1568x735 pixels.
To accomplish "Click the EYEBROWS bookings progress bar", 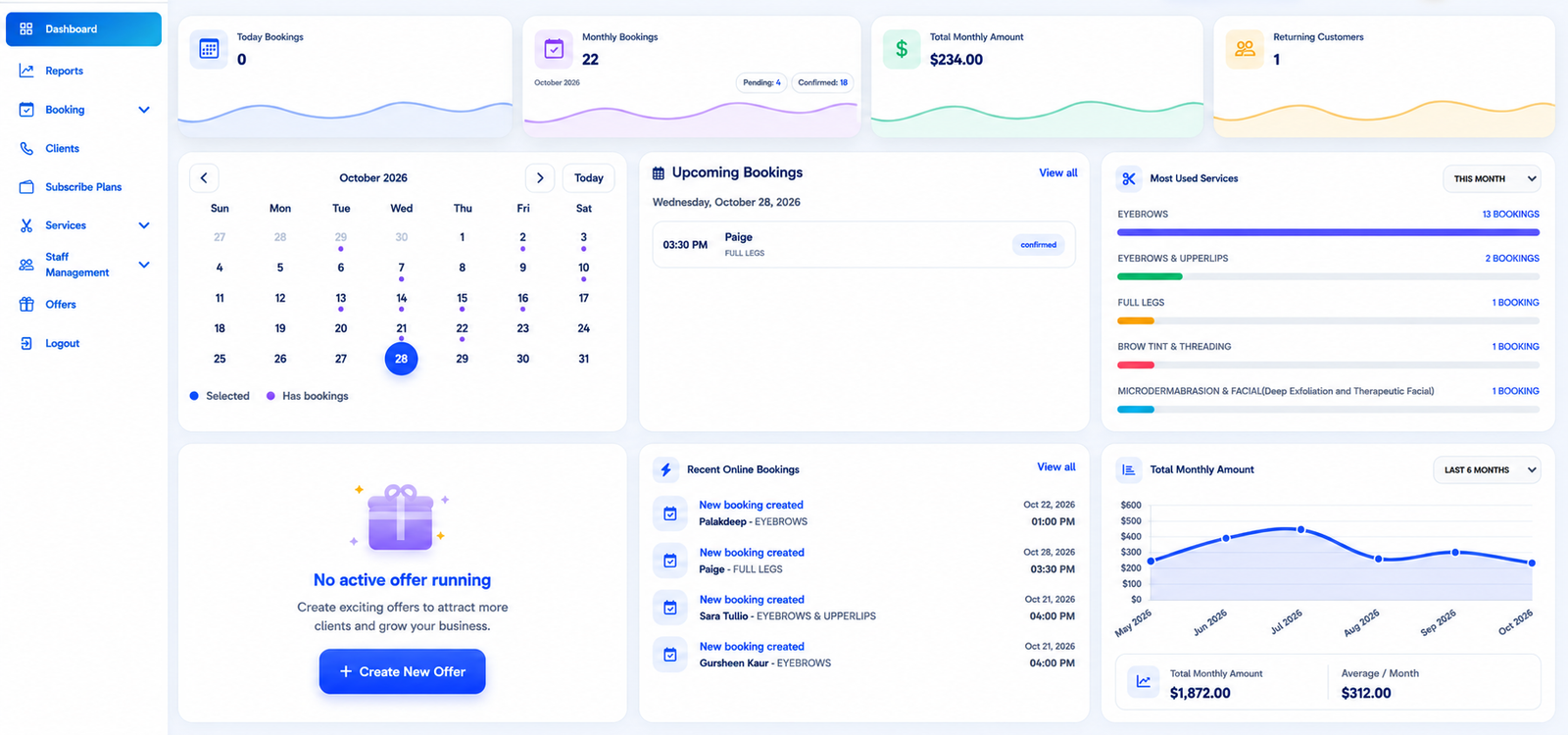I will click(x=1328, y=232).
